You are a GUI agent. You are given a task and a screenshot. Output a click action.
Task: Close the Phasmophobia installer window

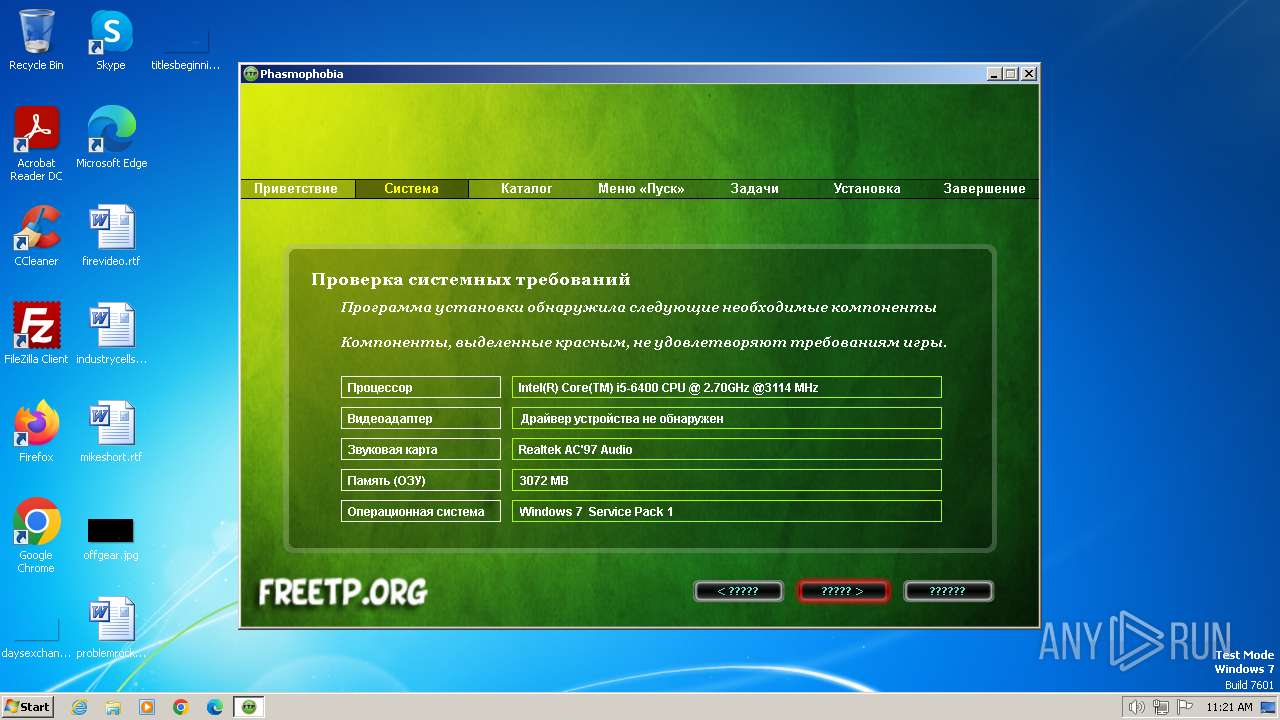(x=1029, y=74)
